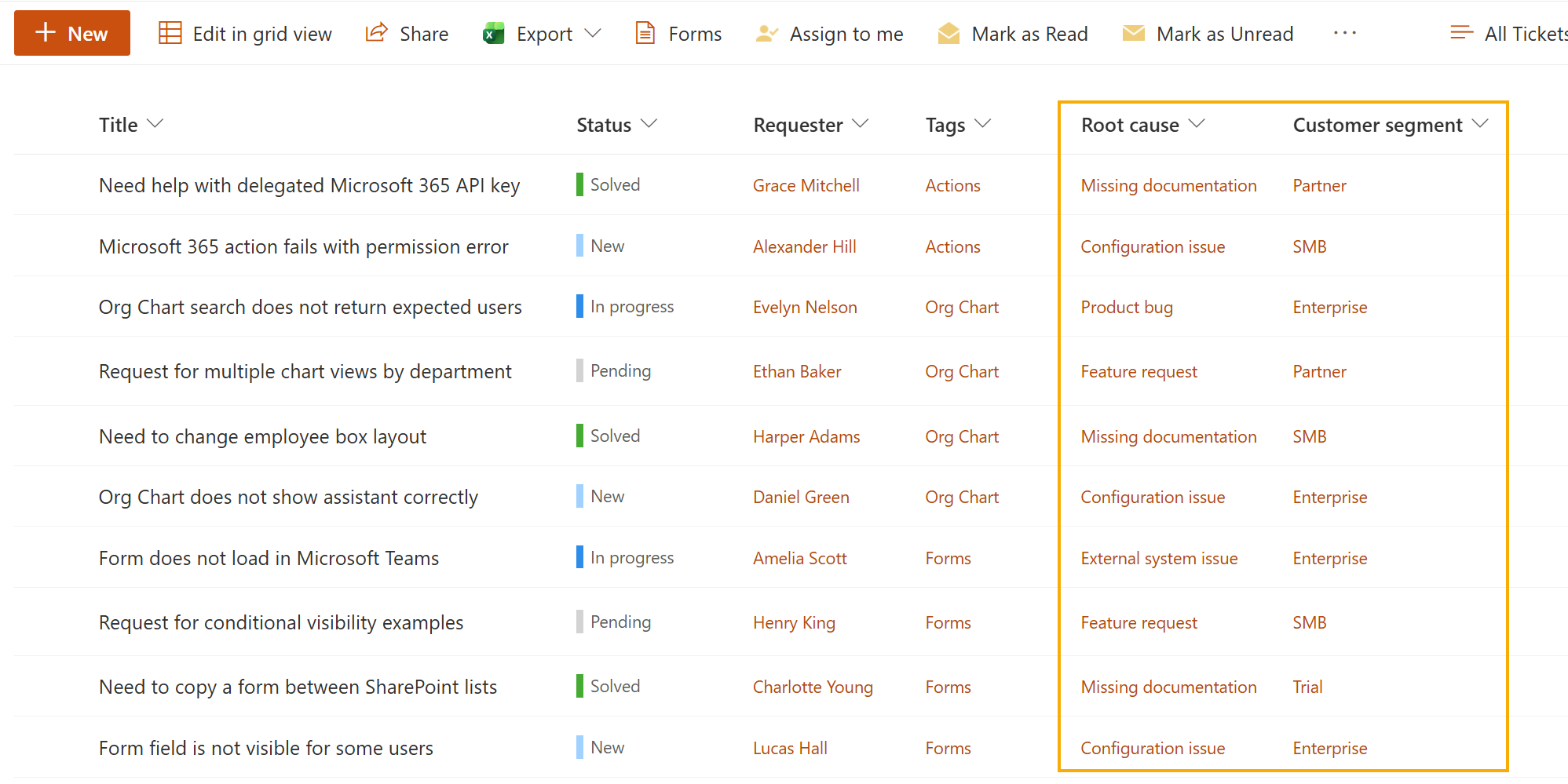Open Requester column header menu
Image resolution: width=1568 pixels, height=784 pixels.
tap(811, 125)
